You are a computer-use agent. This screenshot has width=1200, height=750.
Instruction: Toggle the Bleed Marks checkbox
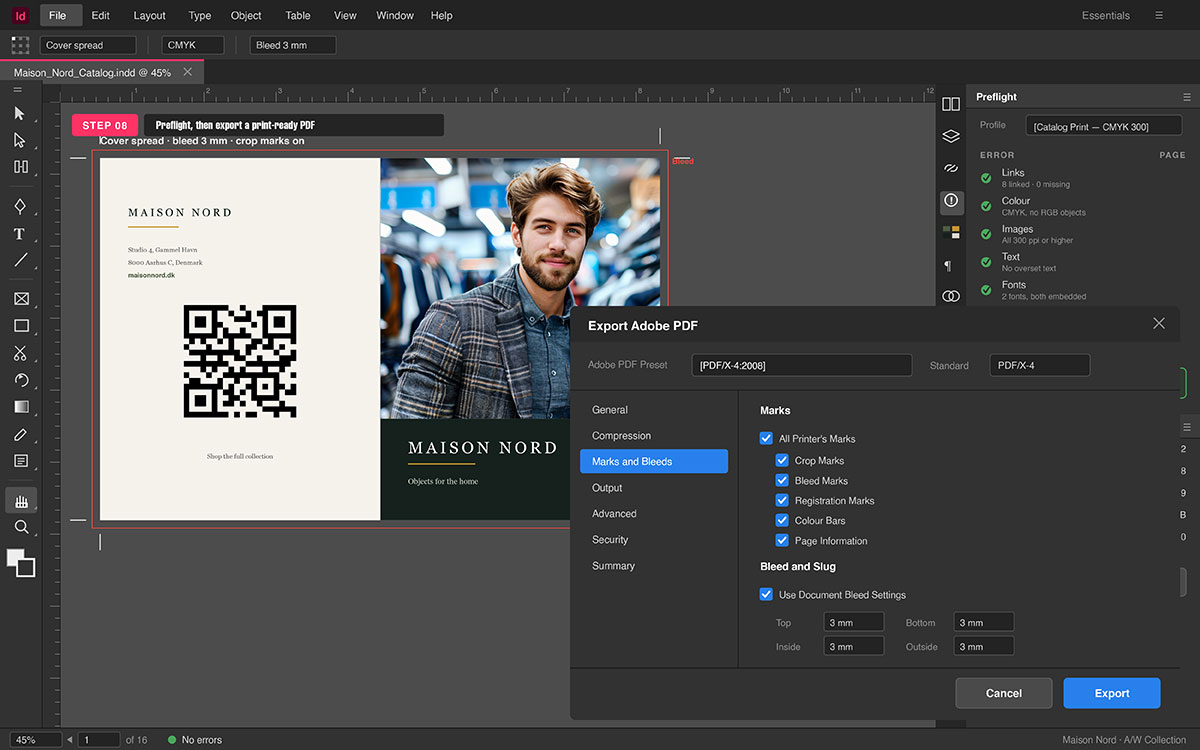point(782,481)
